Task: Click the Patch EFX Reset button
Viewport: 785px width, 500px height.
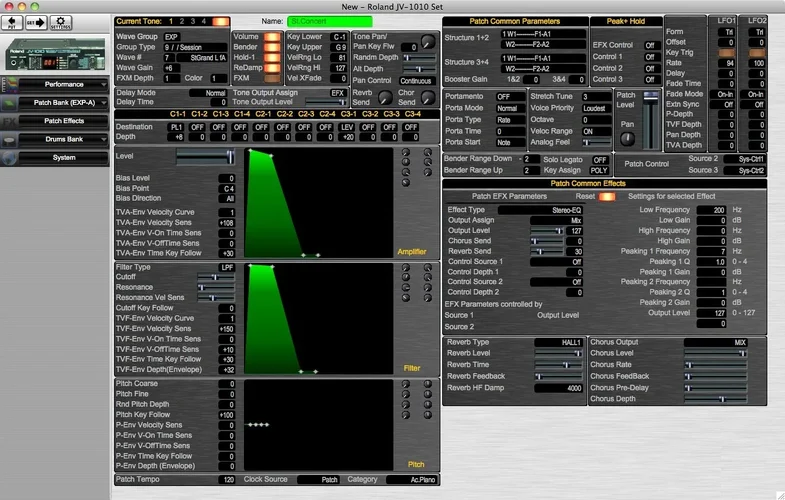Action: coord(607,197)
